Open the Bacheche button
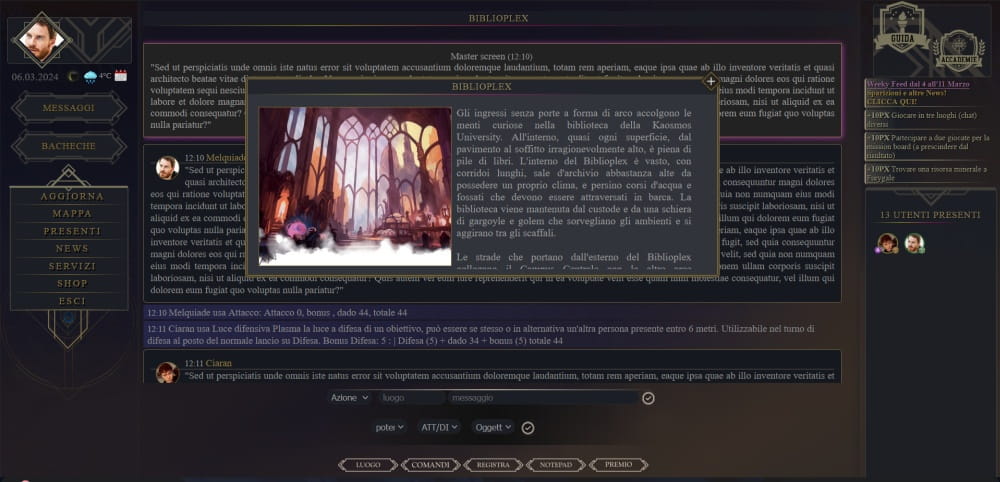 click(x=69, y=146)
